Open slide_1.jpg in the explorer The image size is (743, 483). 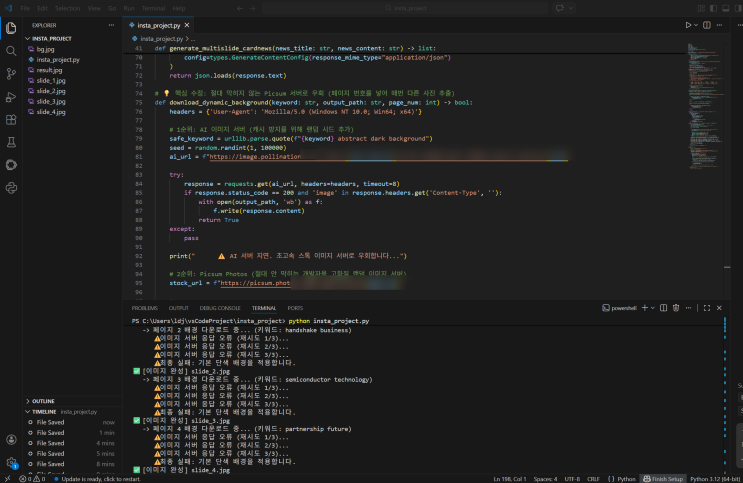click(x=51, y=80)
